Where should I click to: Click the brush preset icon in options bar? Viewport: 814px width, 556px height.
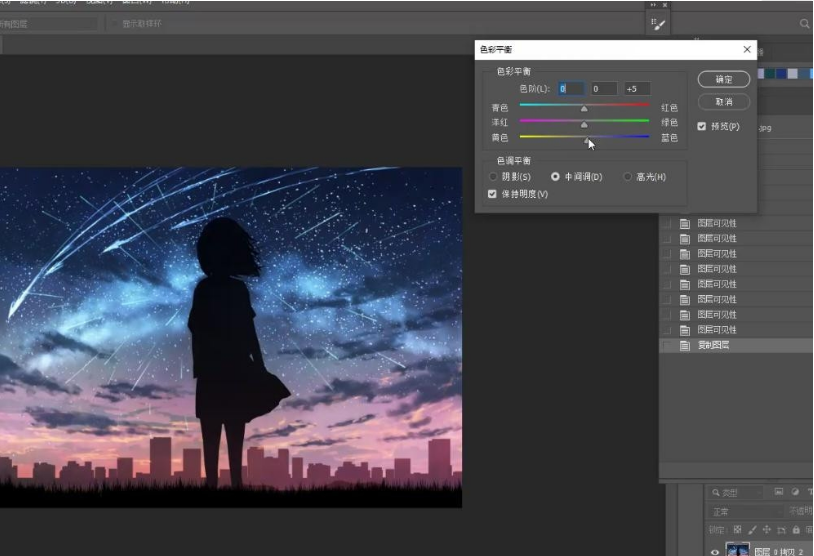coord(658,24)
